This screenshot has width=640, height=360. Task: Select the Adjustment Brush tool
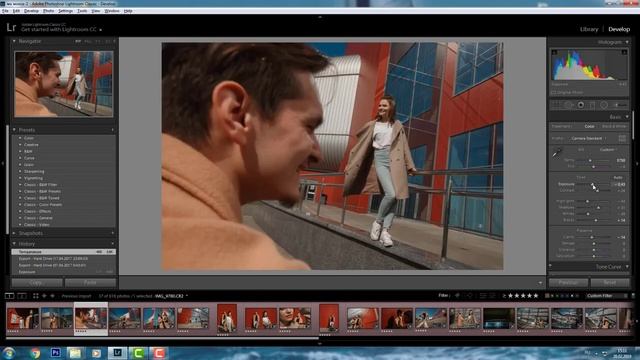tap(620, 105)
